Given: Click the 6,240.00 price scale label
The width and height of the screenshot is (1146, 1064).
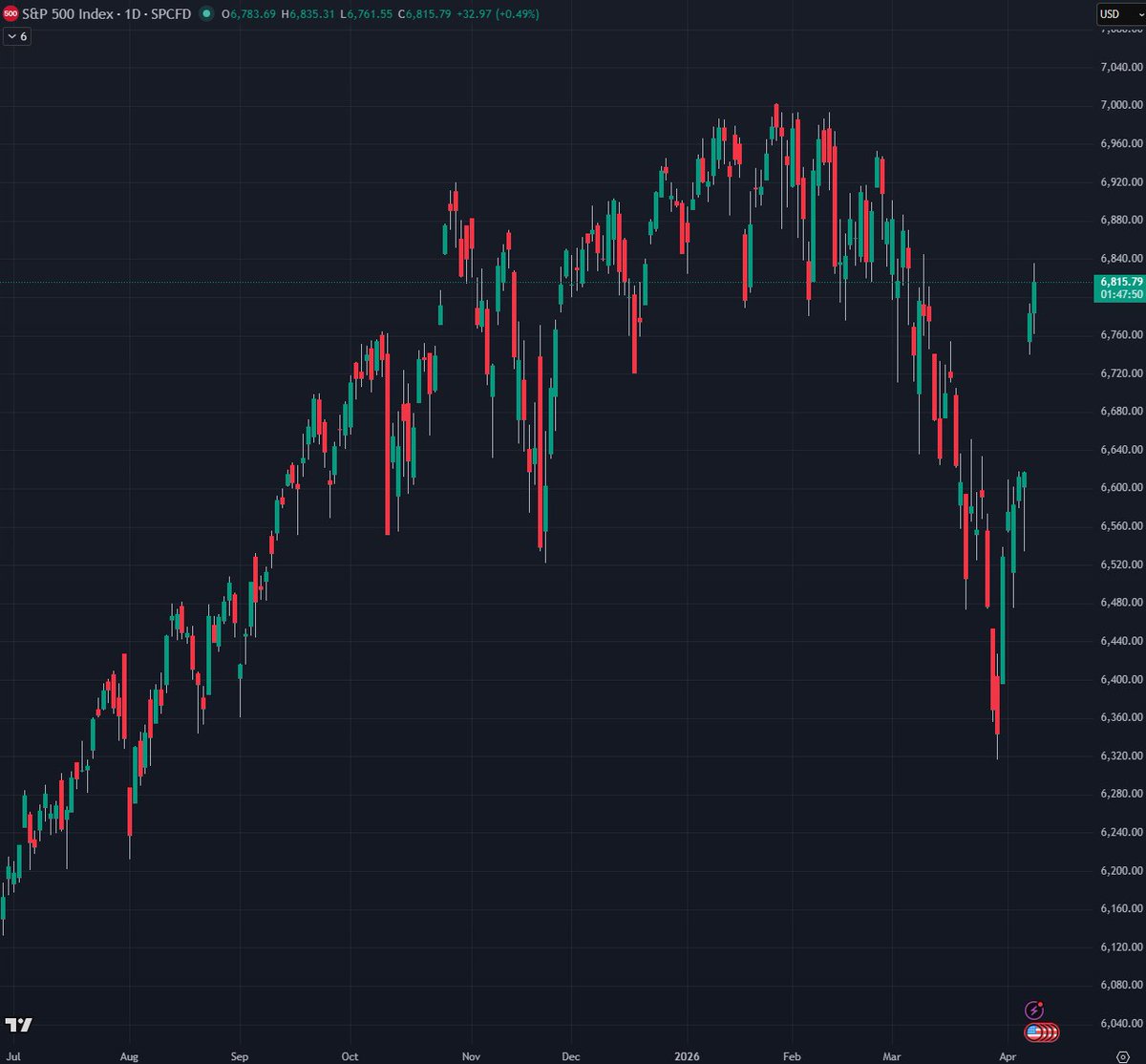Looking at the screenshot, I should coord(1121,832).
